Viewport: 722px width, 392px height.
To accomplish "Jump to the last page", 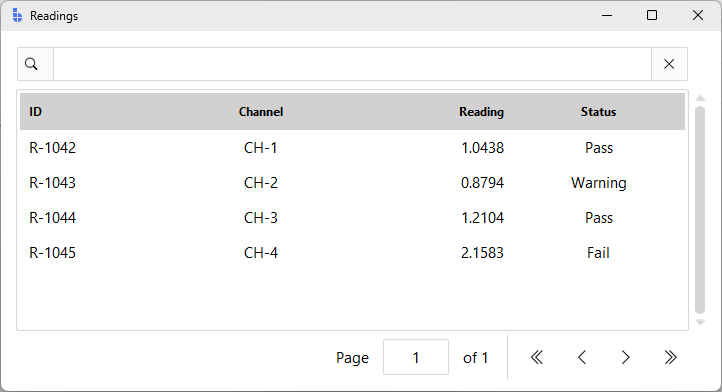I will (x=670, y=357).
